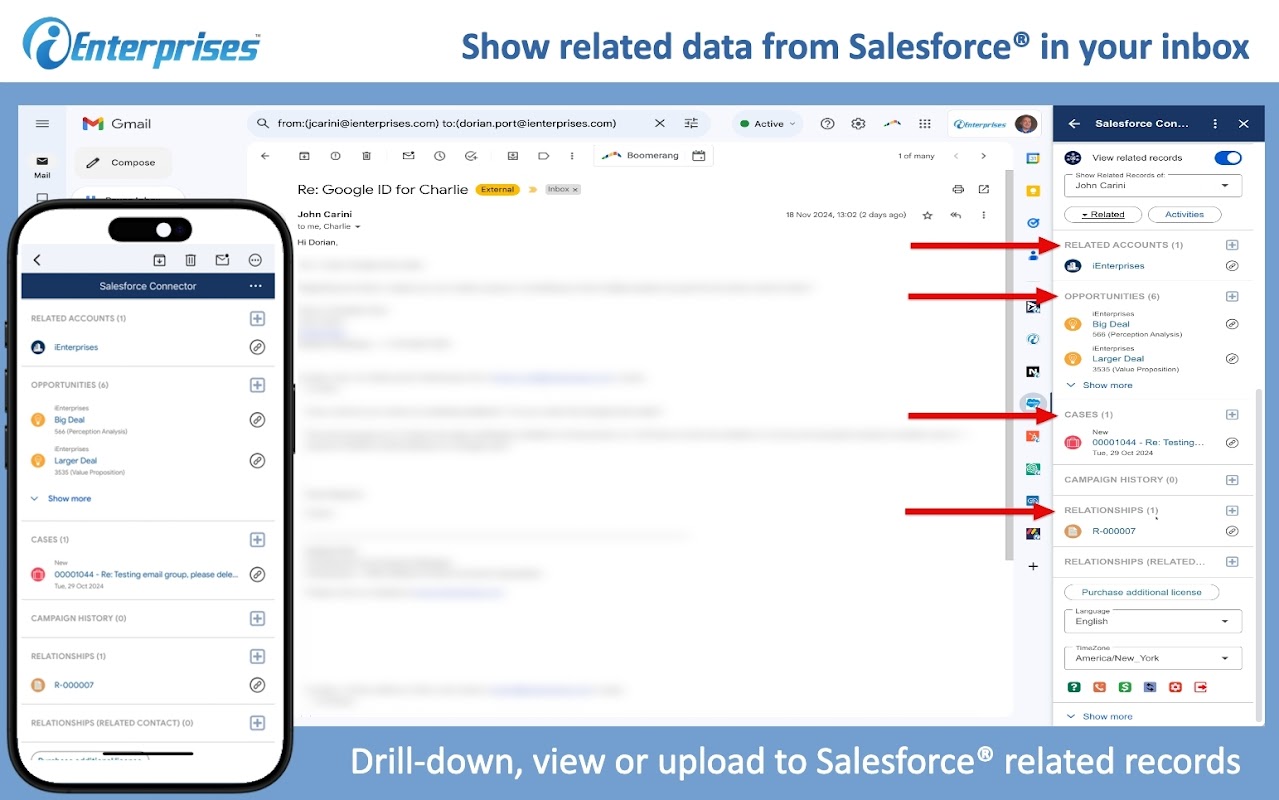The height and width of the screenshot is (800, 1279).
Task: Add a new opportunity in side panel
Action: [1232, 297]
